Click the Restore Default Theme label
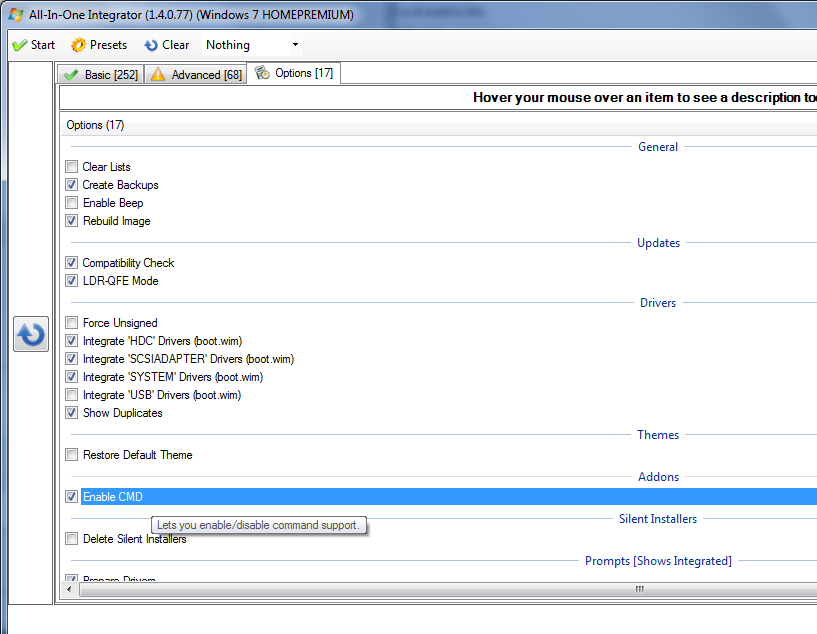 tap(137, 455)
